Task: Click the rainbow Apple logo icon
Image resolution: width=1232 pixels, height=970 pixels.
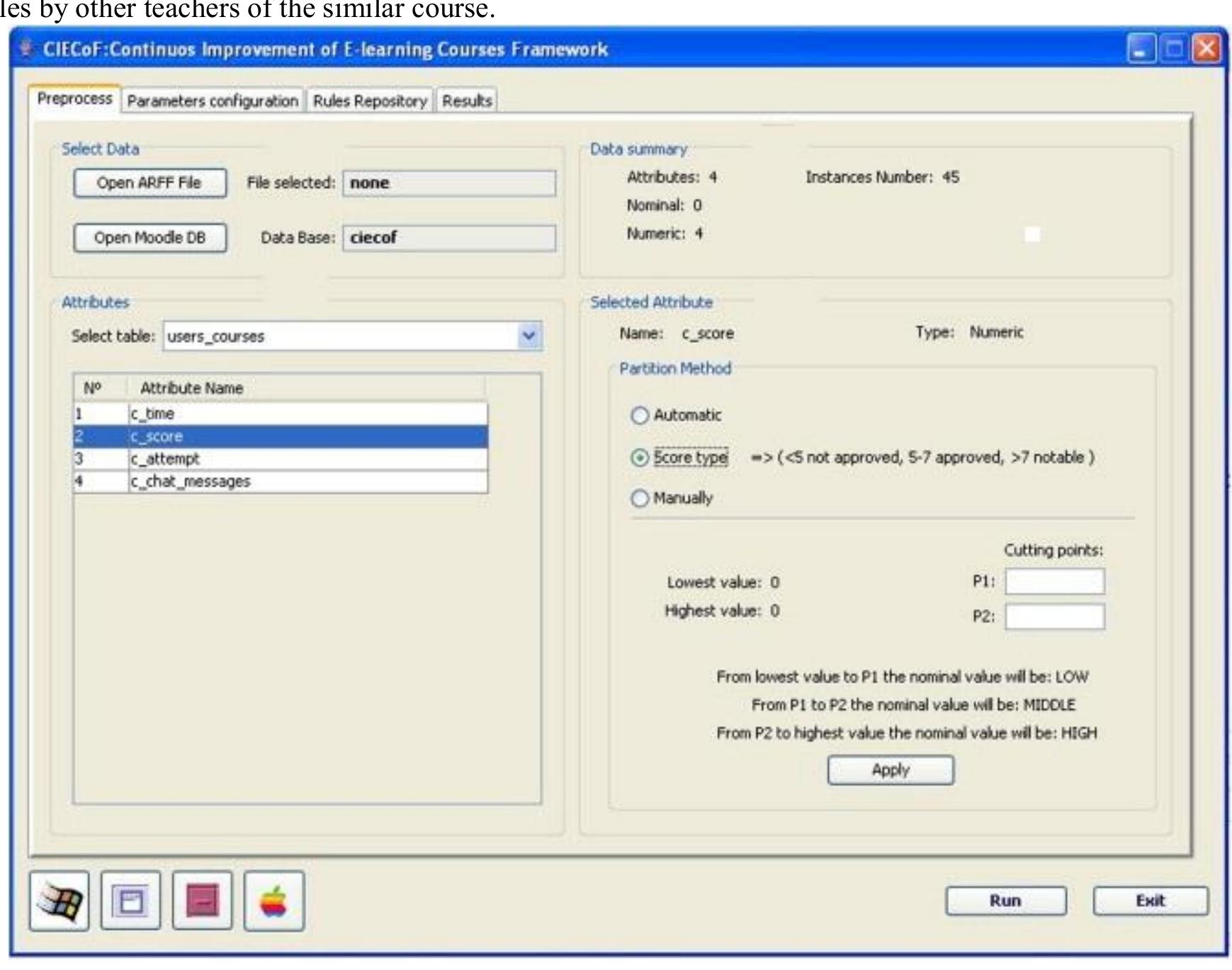Action: pyautogui.click(x=274, y=901)
